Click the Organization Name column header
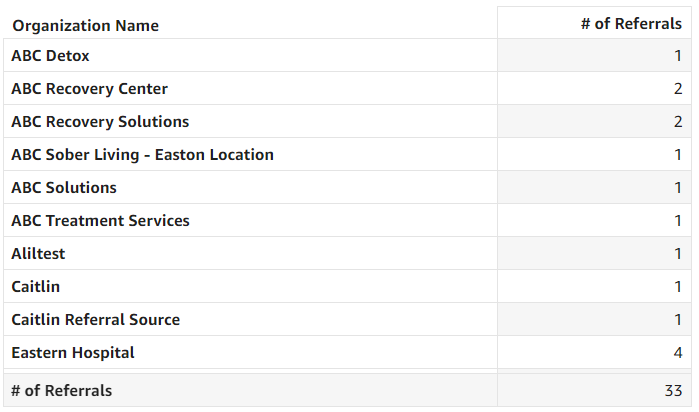 [85, 25]
